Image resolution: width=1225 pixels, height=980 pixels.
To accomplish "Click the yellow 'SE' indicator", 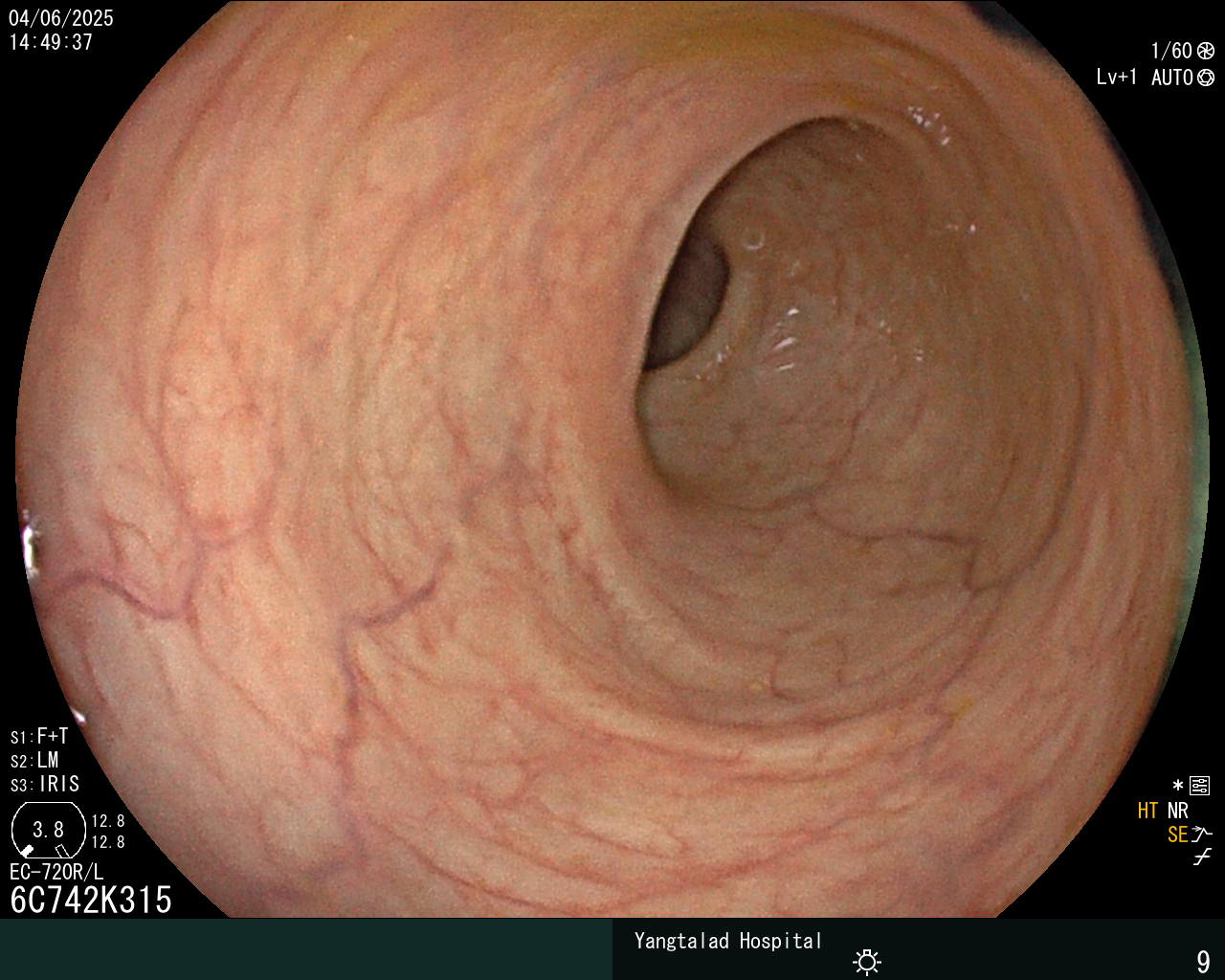I will 1177,835.
